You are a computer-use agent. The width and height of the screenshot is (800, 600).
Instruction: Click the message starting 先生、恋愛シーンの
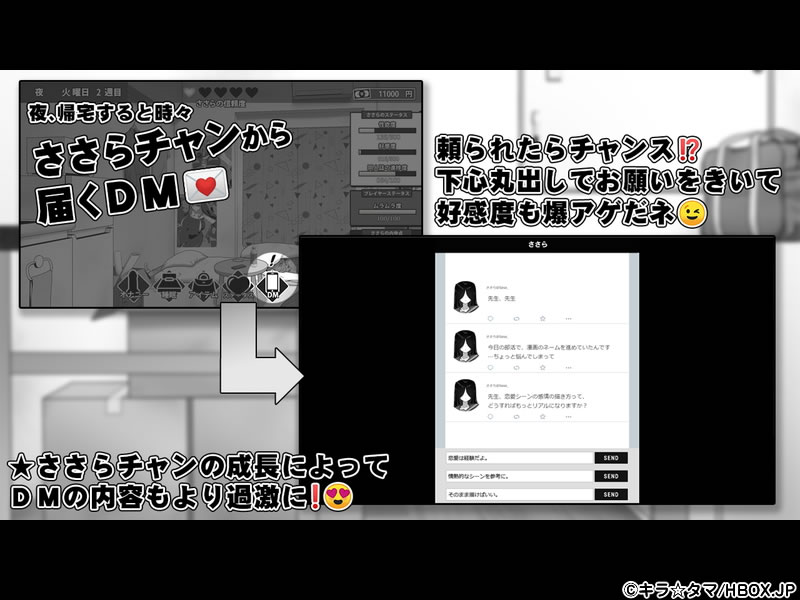537,401
